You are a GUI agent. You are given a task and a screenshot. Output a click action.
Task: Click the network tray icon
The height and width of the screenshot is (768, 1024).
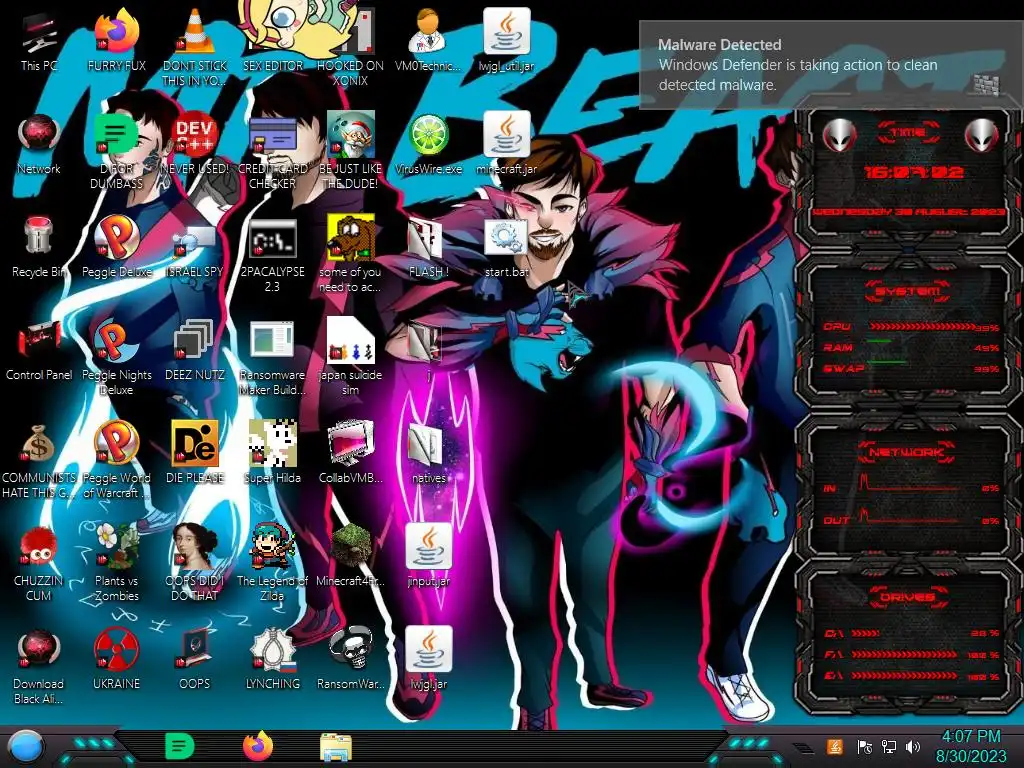coord(888,746)
